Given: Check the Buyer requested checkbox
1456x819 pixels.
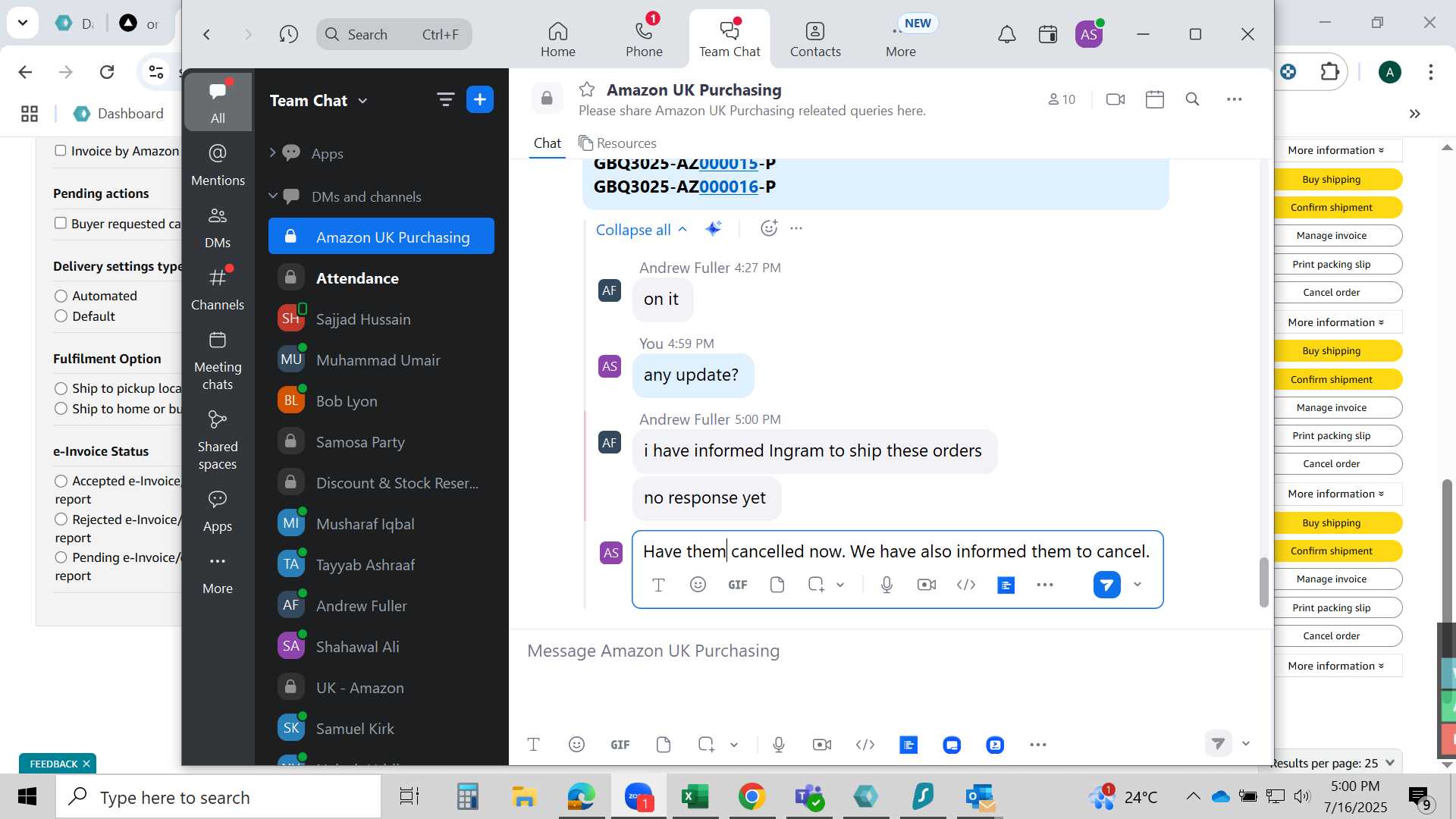Looking at the screenshot, I should coord(61,223).
